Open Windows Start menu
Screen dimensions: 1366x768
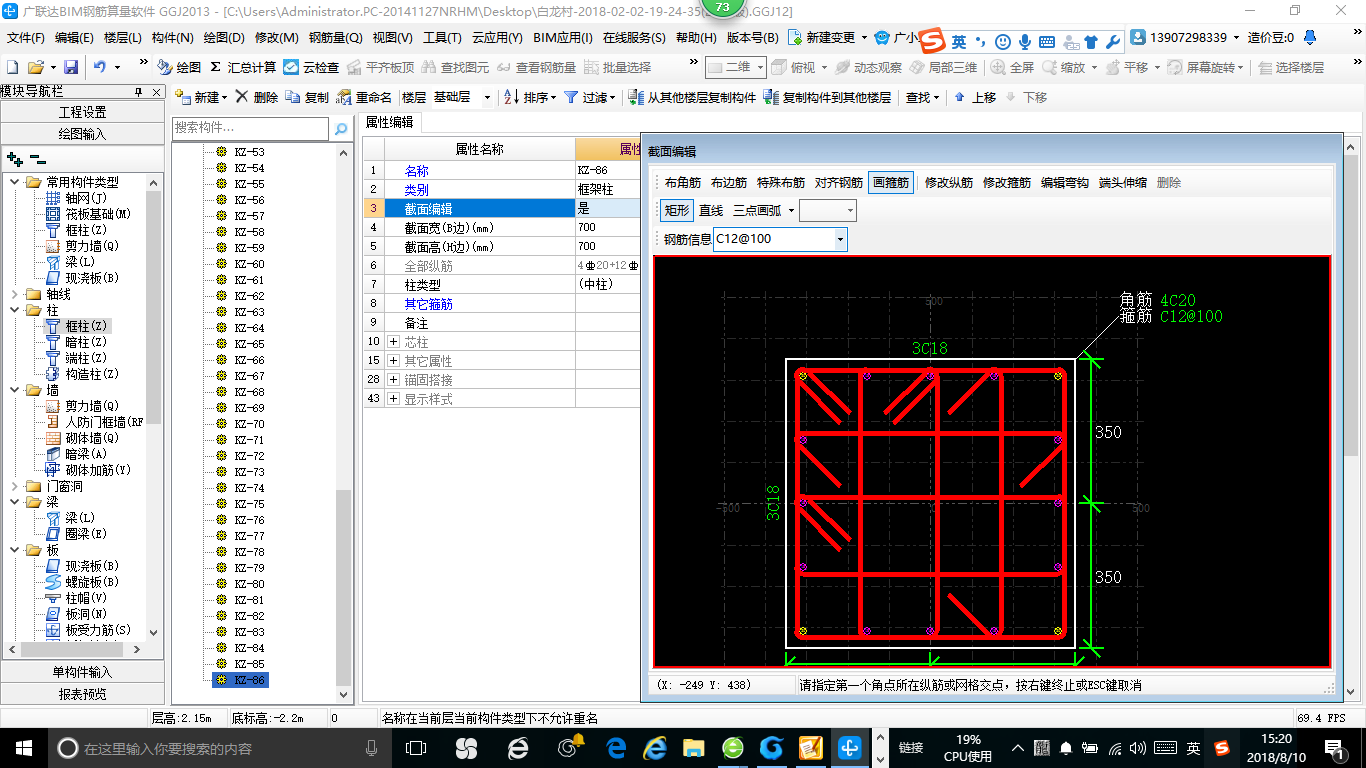(x=23, y=747)
